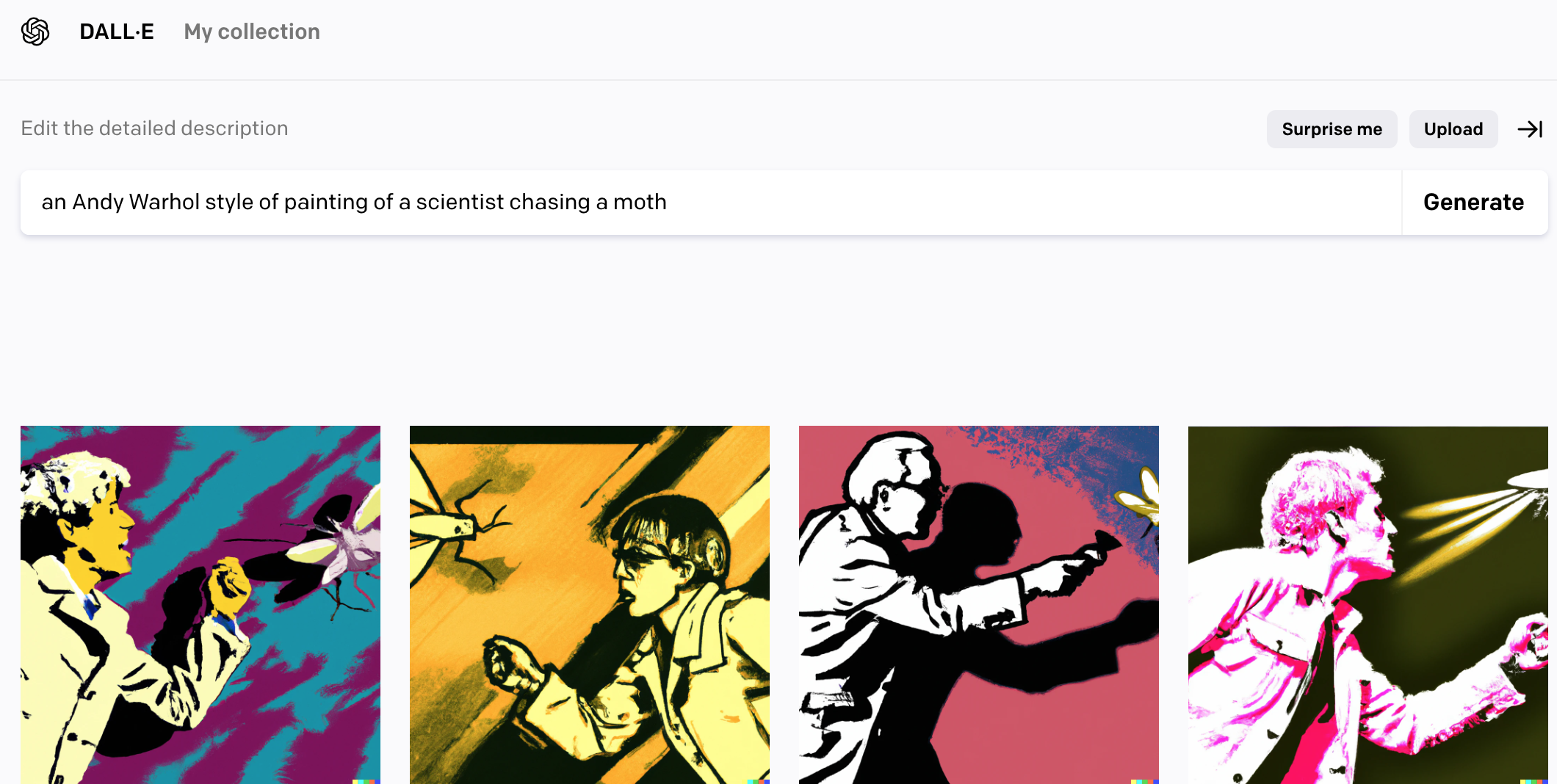Open the teal and purple scientist image
This screenshot has width=1557, height=784.
201,605
